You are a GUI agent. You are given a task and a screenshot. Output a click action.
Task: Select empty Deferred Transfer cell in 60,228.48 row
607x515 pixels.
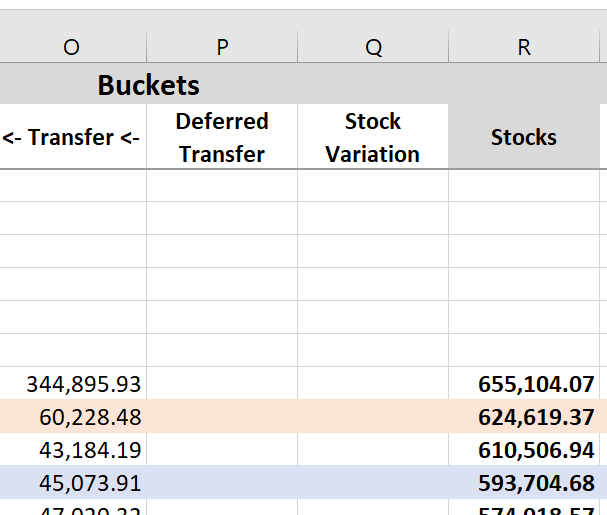(222, 416)
